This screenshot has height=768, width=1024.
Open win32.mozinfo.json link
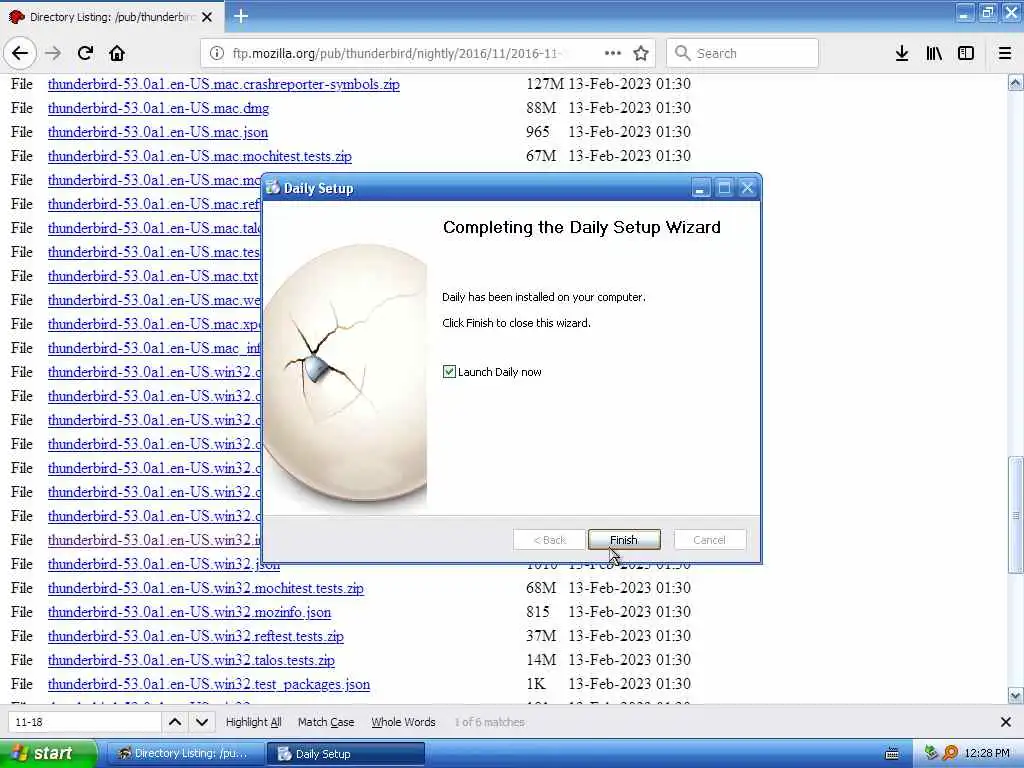[x=189, y=613]
